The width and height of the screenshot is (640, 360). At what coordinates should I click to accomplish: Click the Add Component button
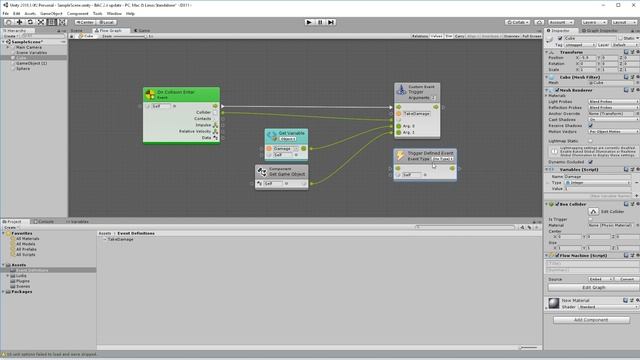(591, 320)
